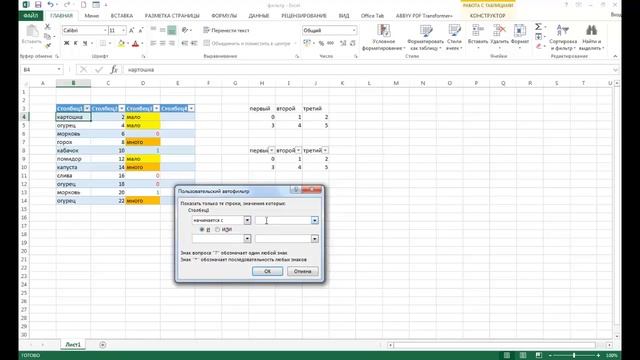Viewport: 640px width, 360px height.
Task: Click the Удалить cells icon
Action: pyautogui.click(x=499, y=31)
